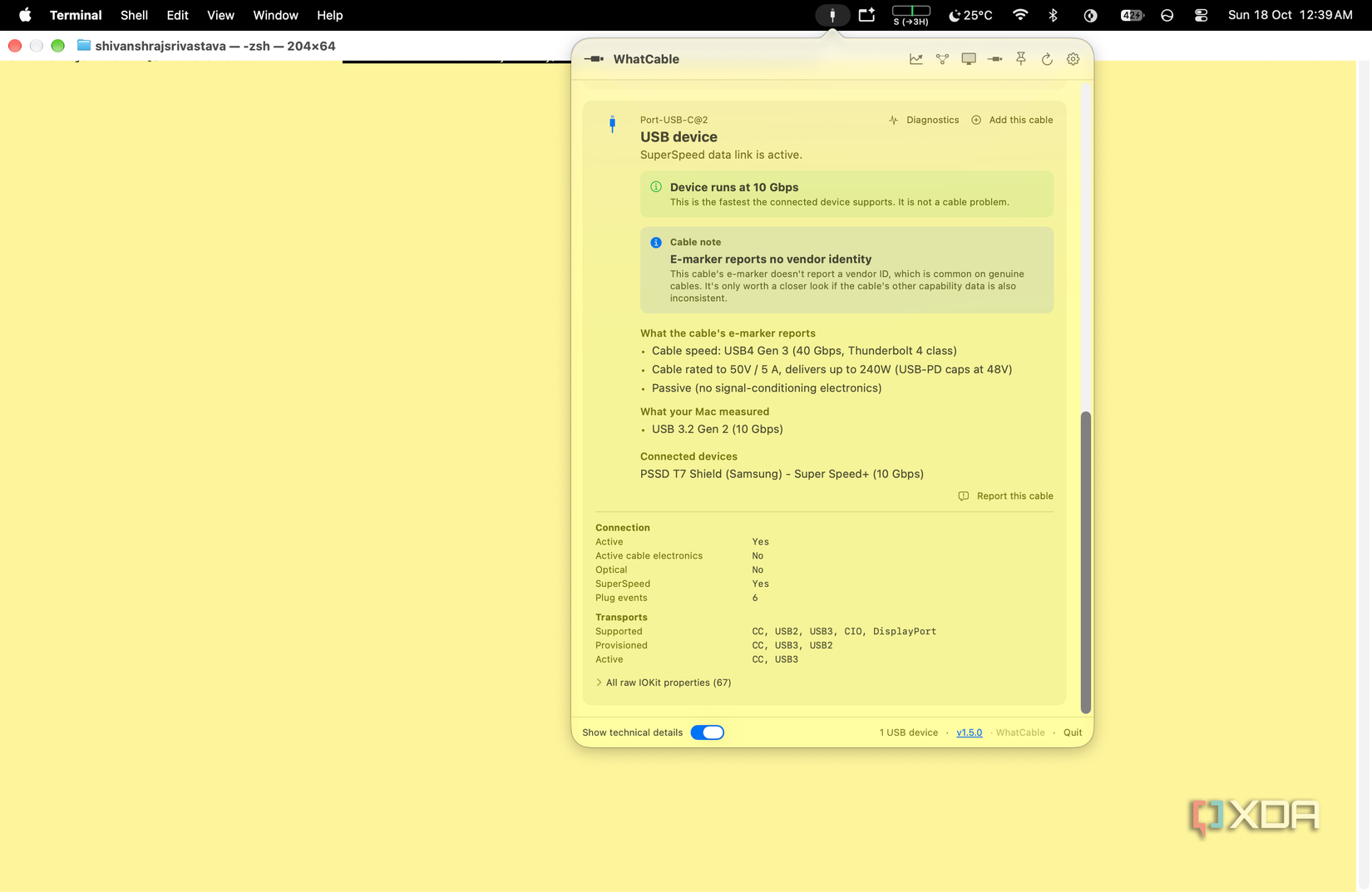Open the topology graph icon in WhatCable
1372x892 pixels.
pos(942,59)
